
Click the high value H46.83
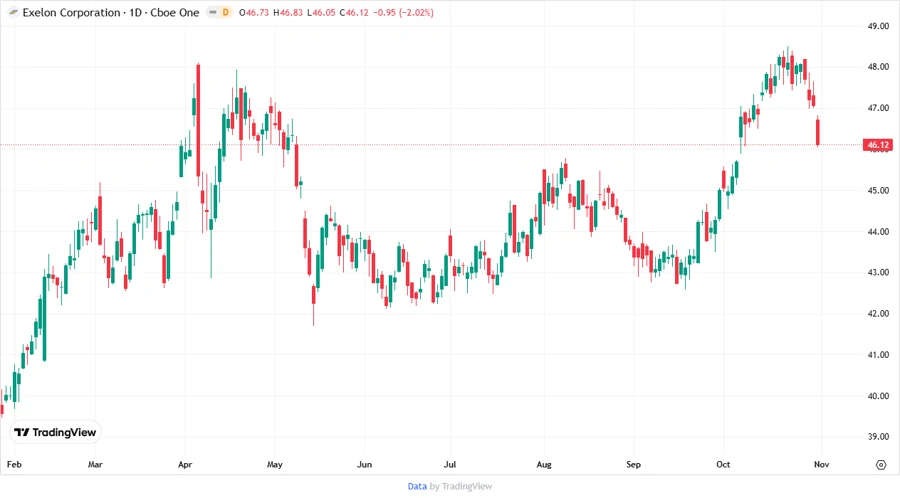coord(288,12)
